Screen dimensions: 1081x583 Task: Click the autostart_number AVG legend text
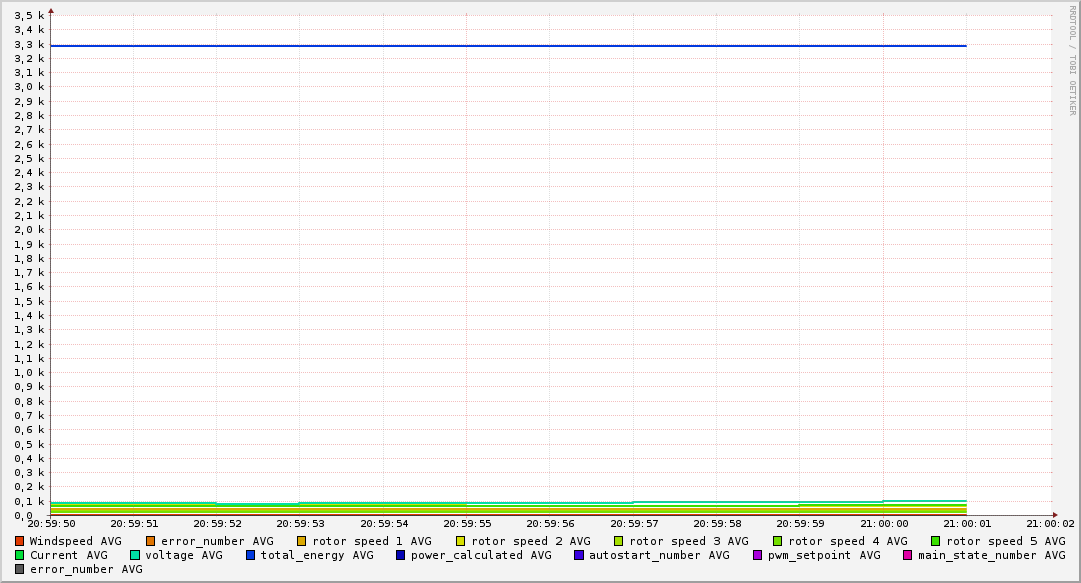659,555
